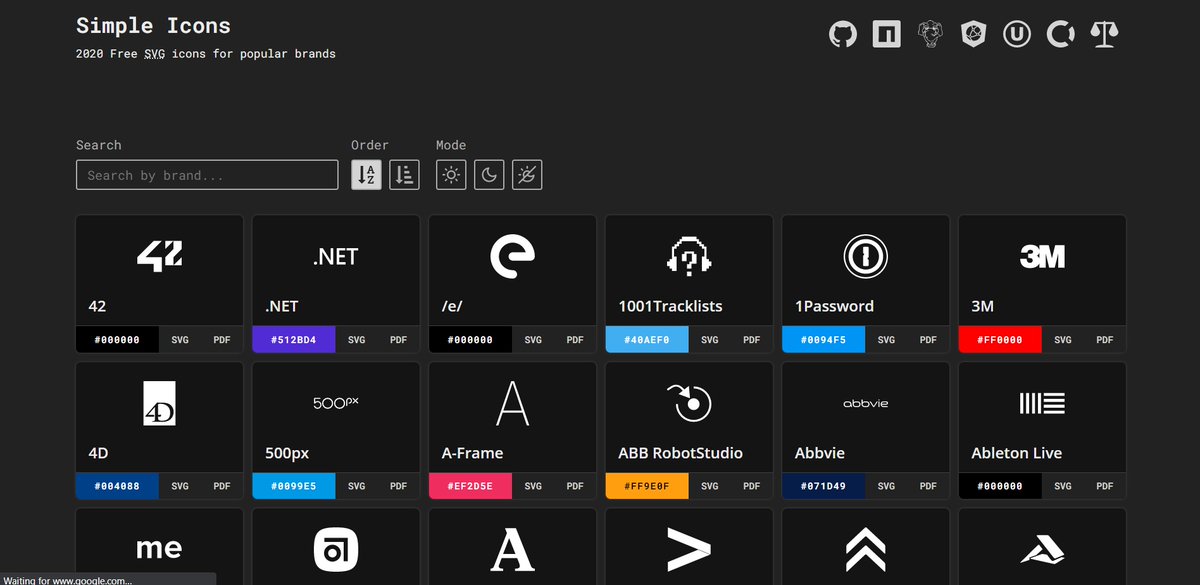Copy color #0094F5 from 1Password card
Image resolution: width=1200 pixels, height=585 pixels.
tap(824, 340)
